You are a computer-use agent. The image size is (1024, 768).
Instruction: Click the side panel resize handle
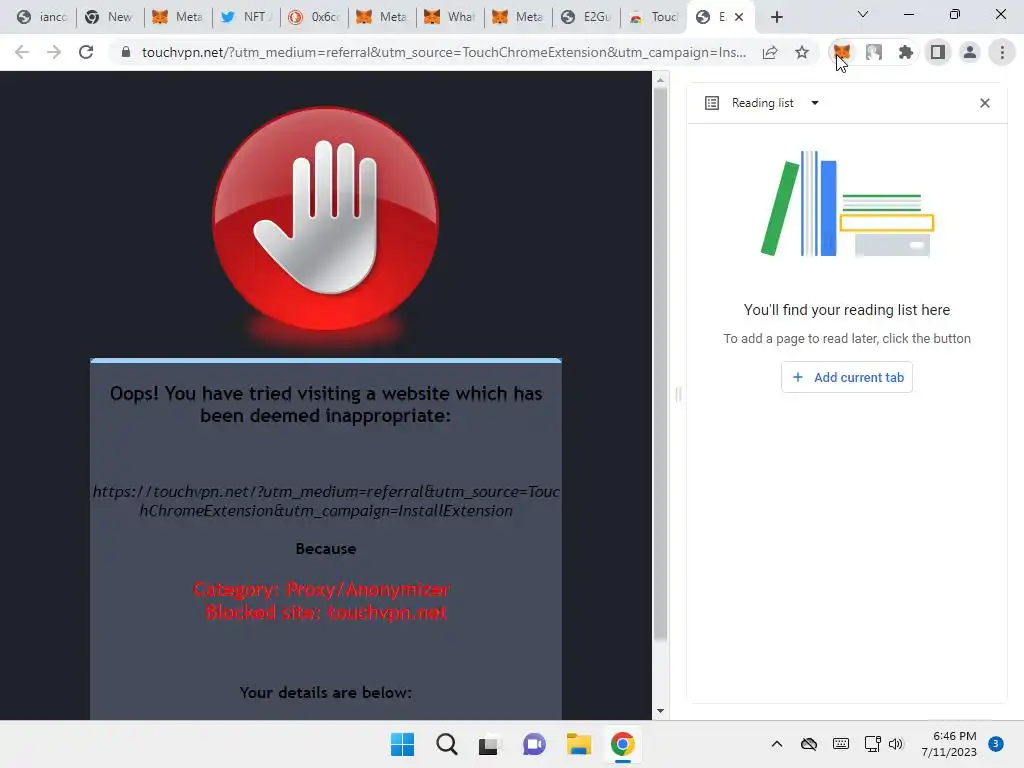click(x=678, y=394)
